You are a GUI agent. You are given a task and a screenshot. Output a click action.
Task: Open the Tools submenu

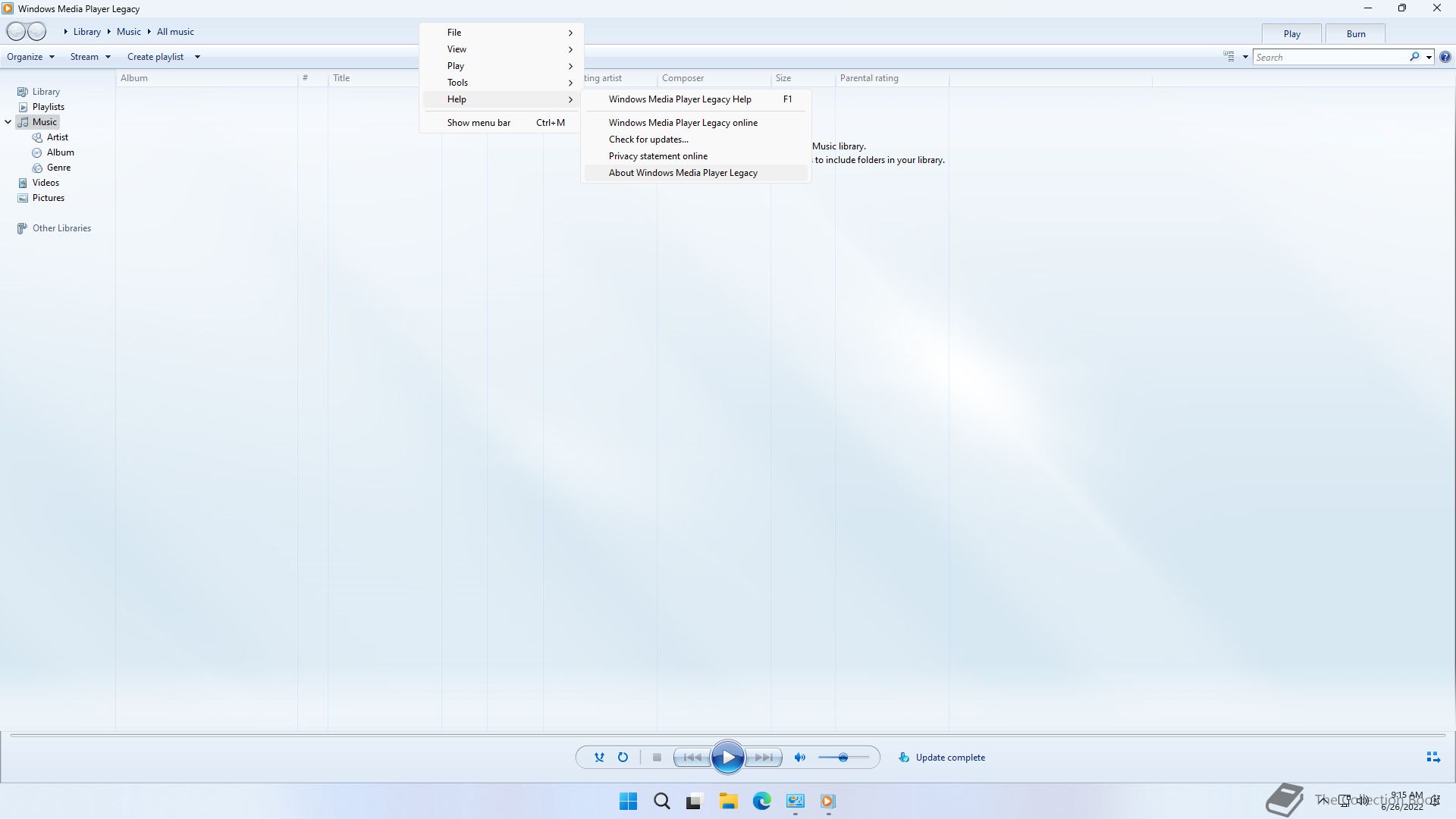(501, 83)
